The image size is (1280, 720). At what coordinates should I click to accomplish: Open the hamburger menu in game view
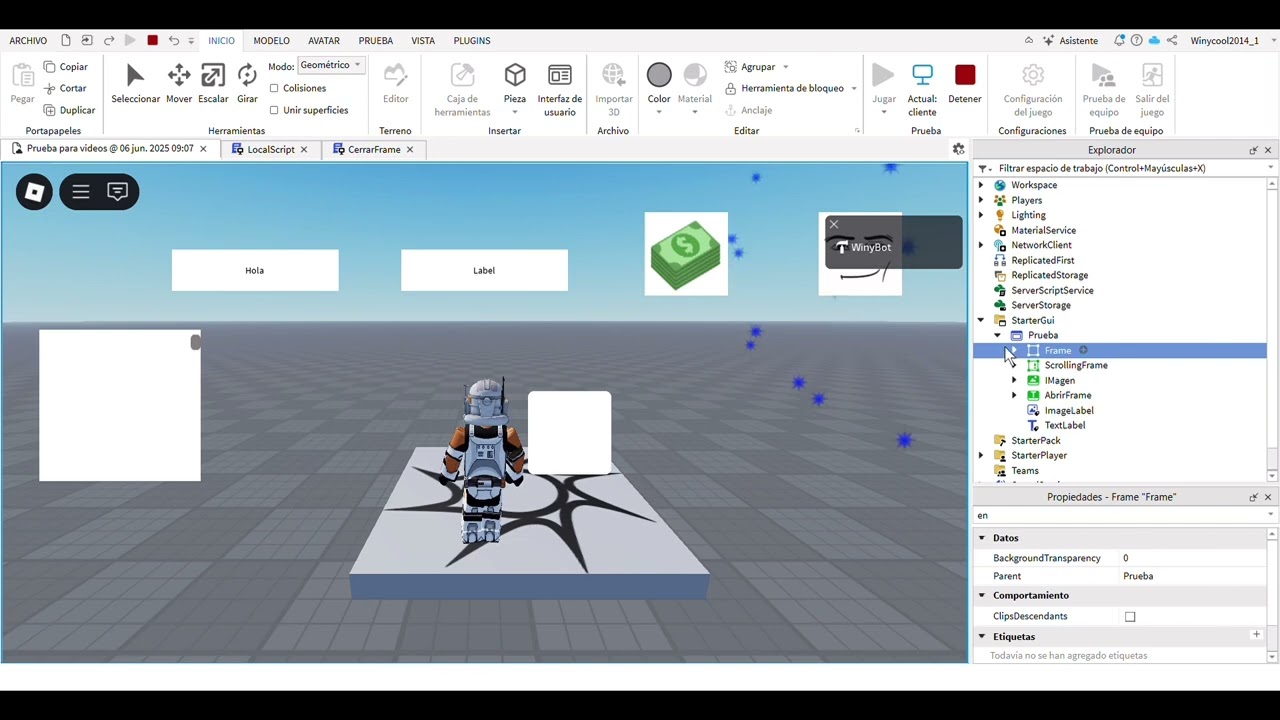click(81, 192)
